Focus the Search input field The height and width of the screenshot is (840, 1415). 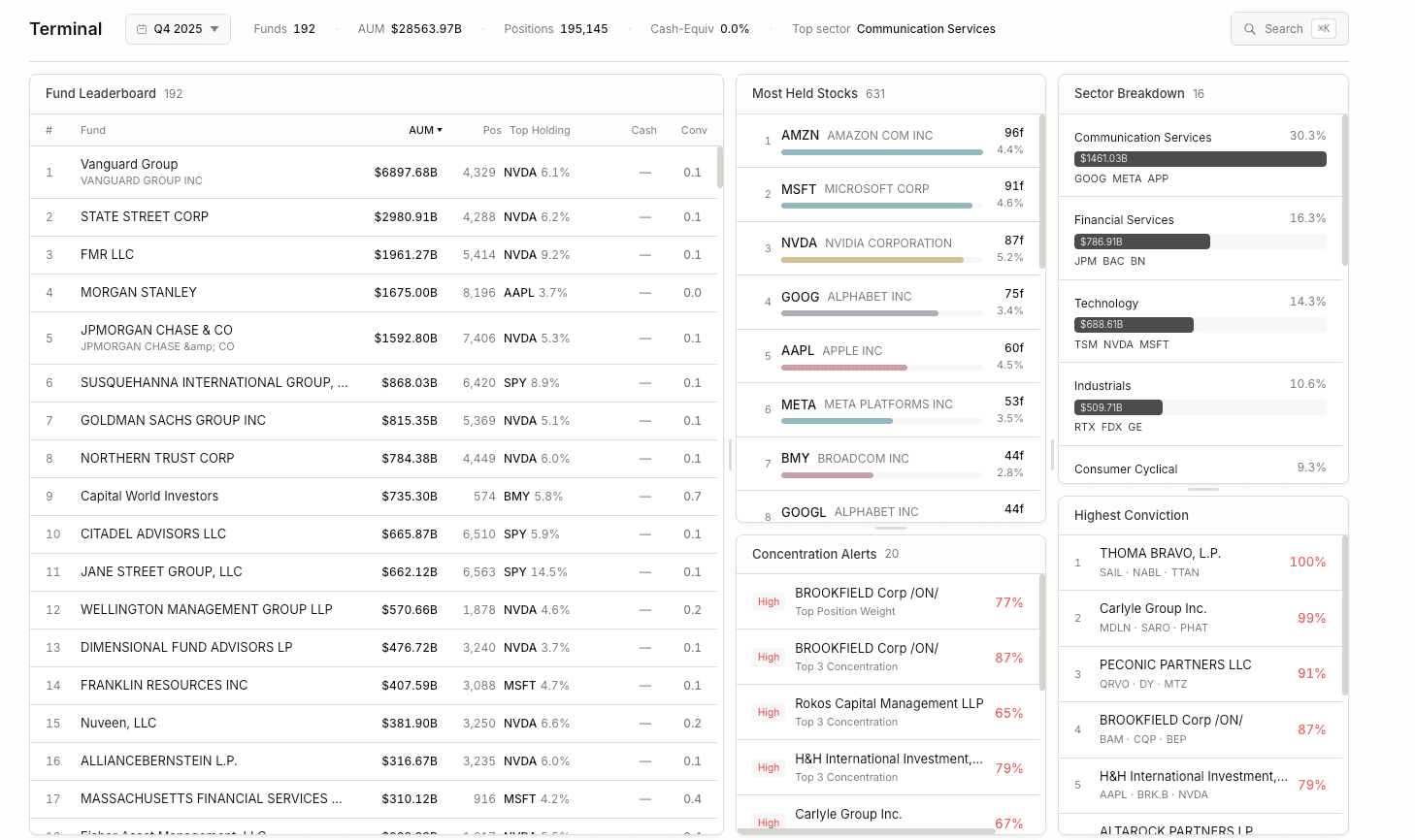pos(1283,28)
